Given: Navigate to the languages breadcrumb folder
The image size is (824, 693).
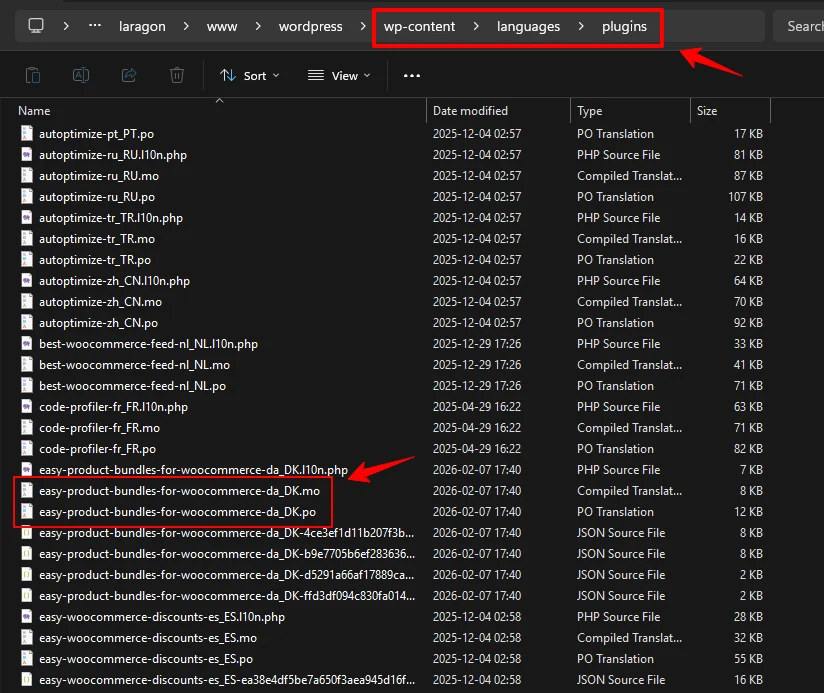Looking at the screenshot, I should [x=528, y=26].
